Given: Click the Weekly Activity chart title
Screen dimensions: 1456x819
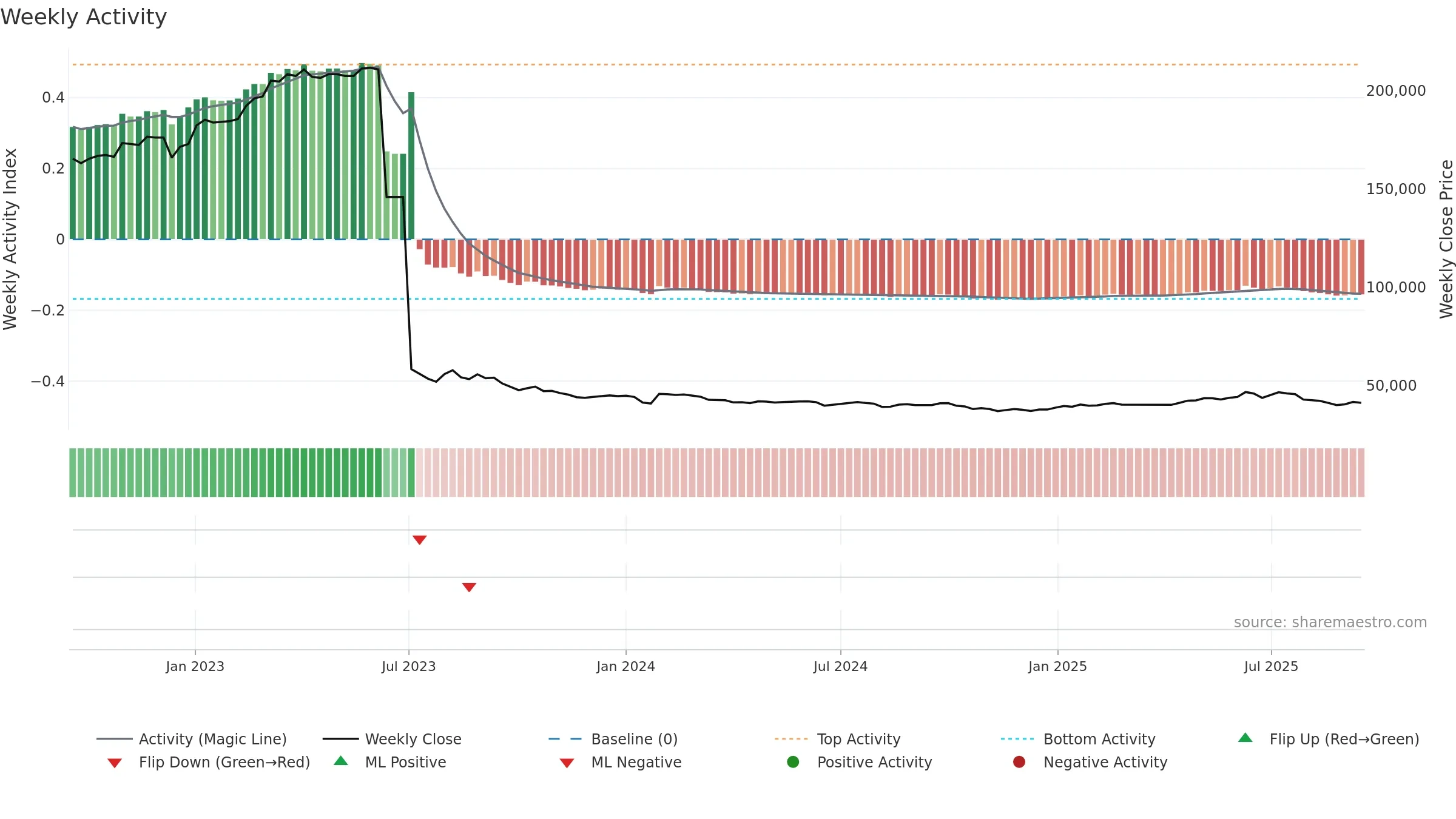Looking at the screenshot, I should [84, 17].
